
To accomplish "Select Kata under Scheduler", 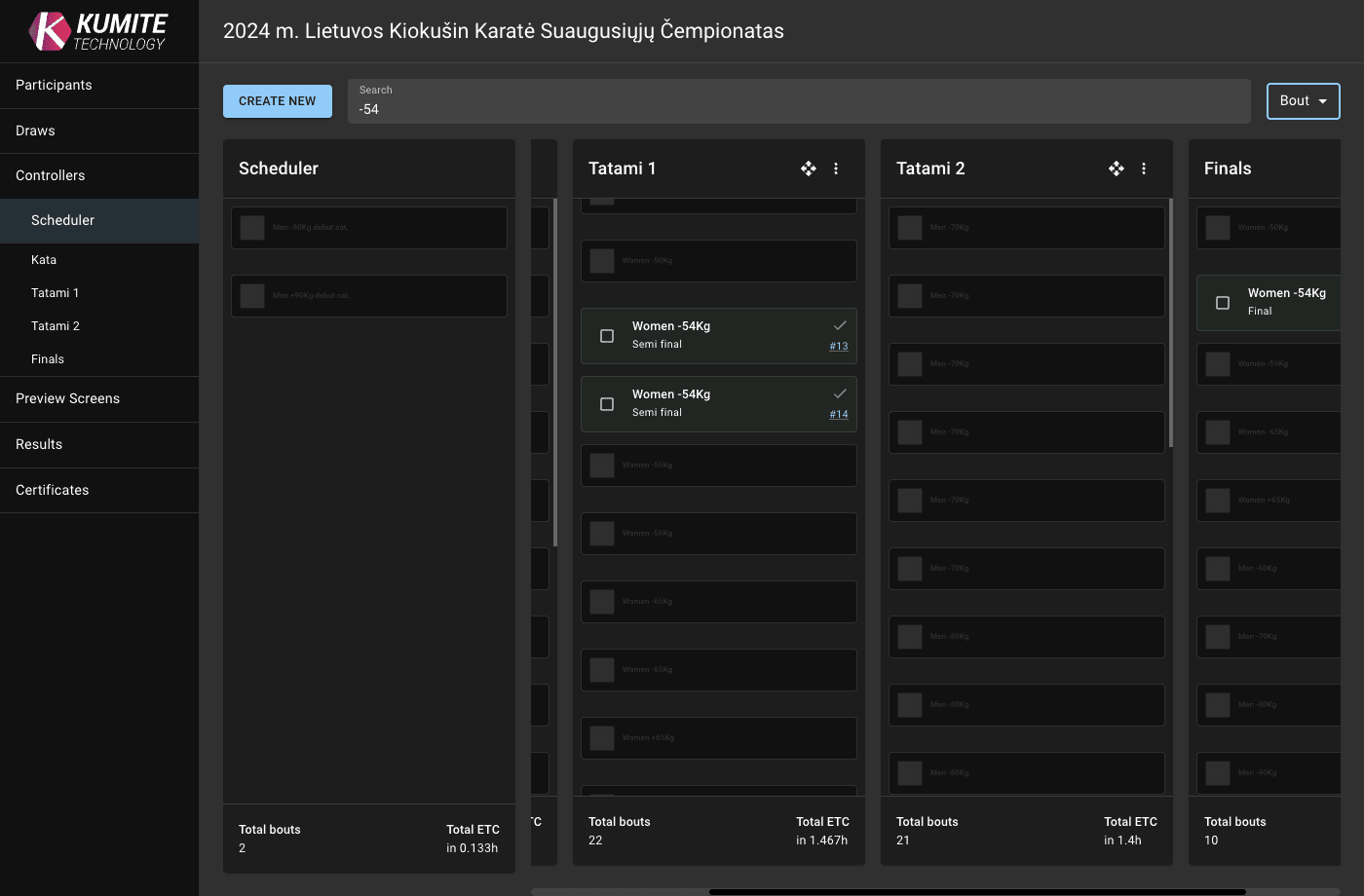I will 44,259.
